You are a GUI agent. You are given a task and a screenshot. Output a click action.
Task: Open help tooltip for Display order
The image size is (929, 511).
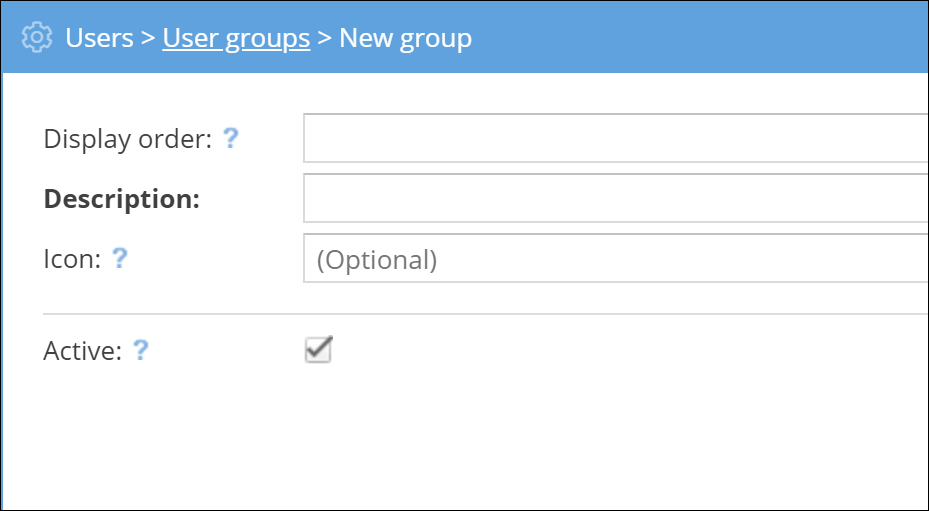click(231, 138)
